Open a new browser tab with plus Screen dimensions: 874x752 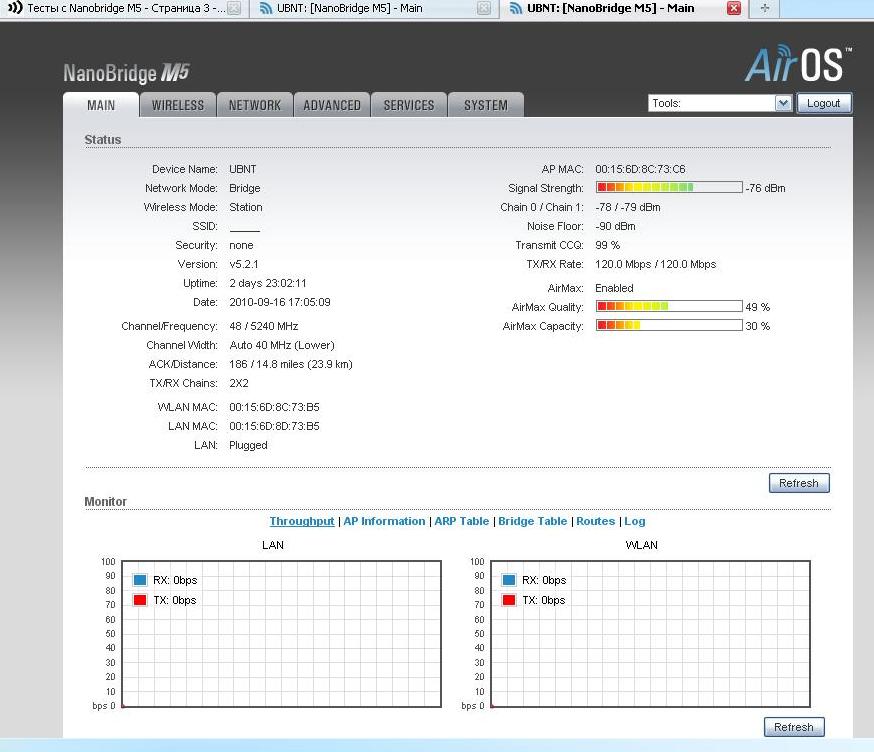(765, 8)
